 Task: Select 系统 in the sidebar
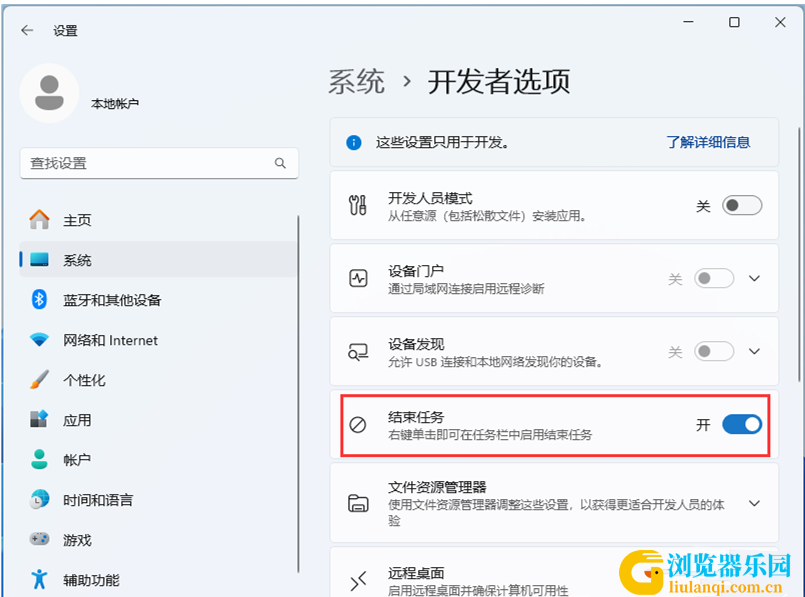click(158, 259)
